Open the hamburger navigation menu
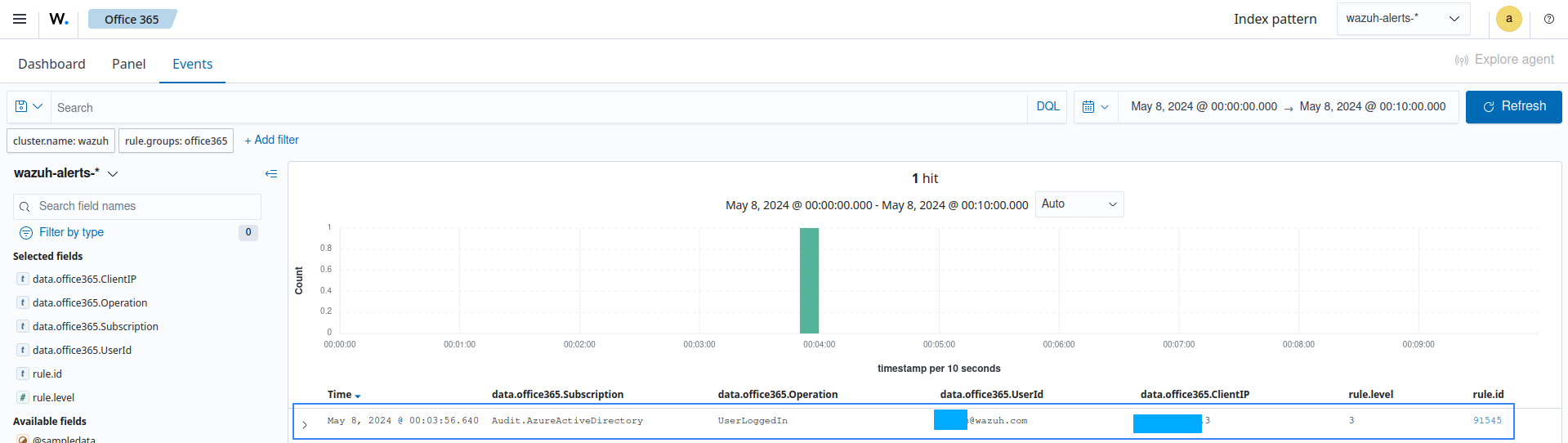 (20, 19)
